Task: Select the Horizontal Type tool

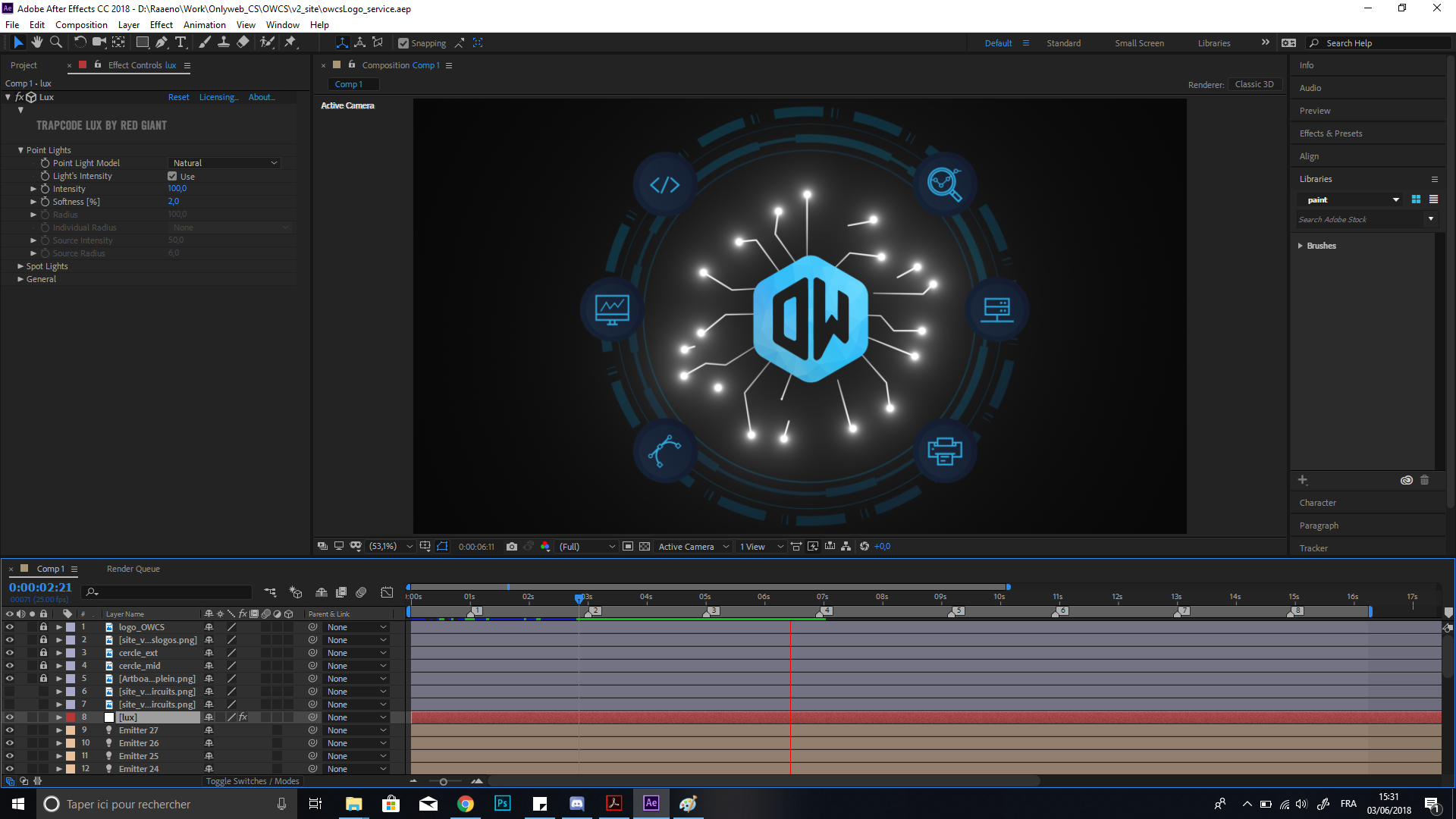Action: pyautogui.click(x=180, y=42)
